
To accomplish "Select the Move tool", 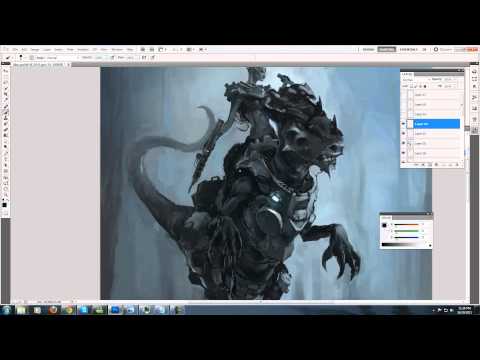I will coord(5,71).
